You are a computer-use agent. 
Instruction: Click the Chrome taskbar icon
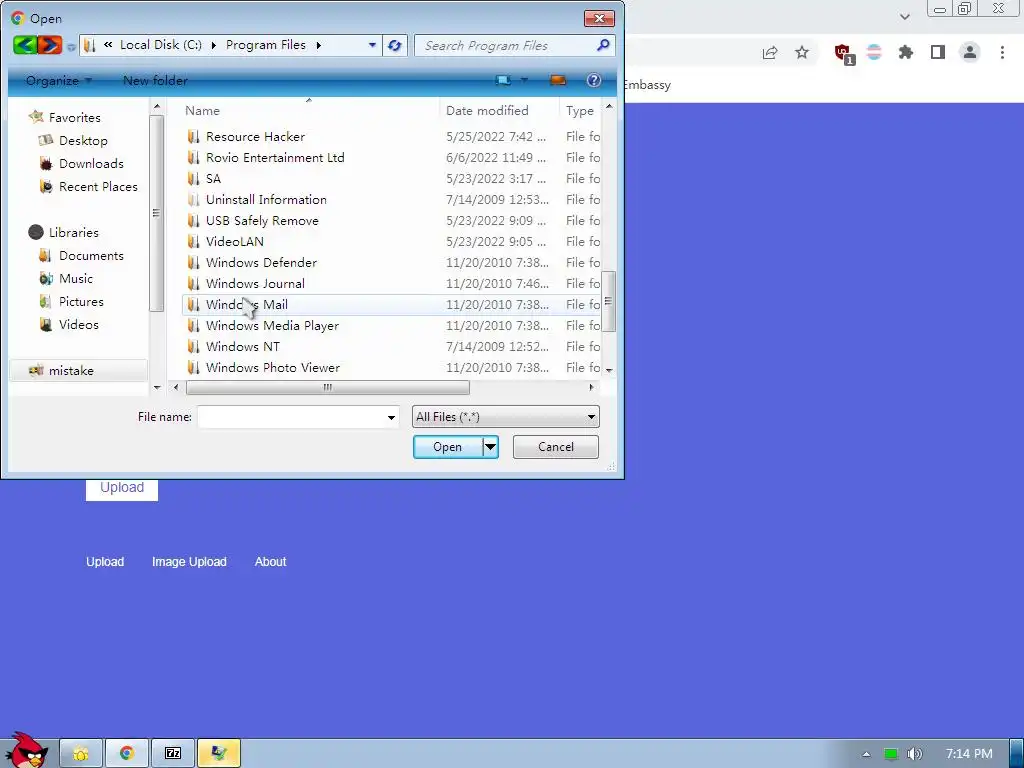[127, 754]
